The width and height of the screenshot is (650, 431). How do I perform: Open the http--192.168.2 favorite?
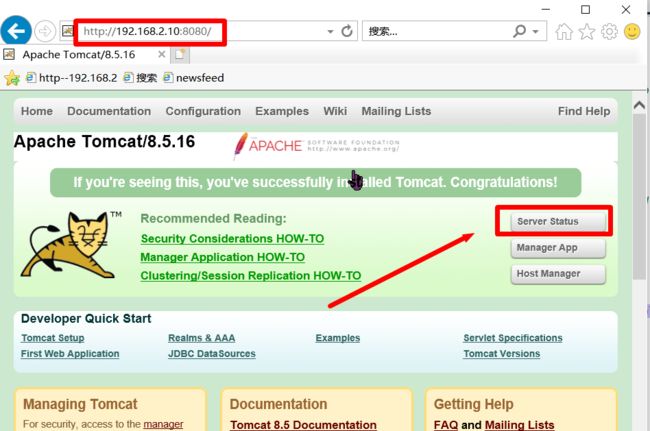pyautogui.click(x=72, y=78)
